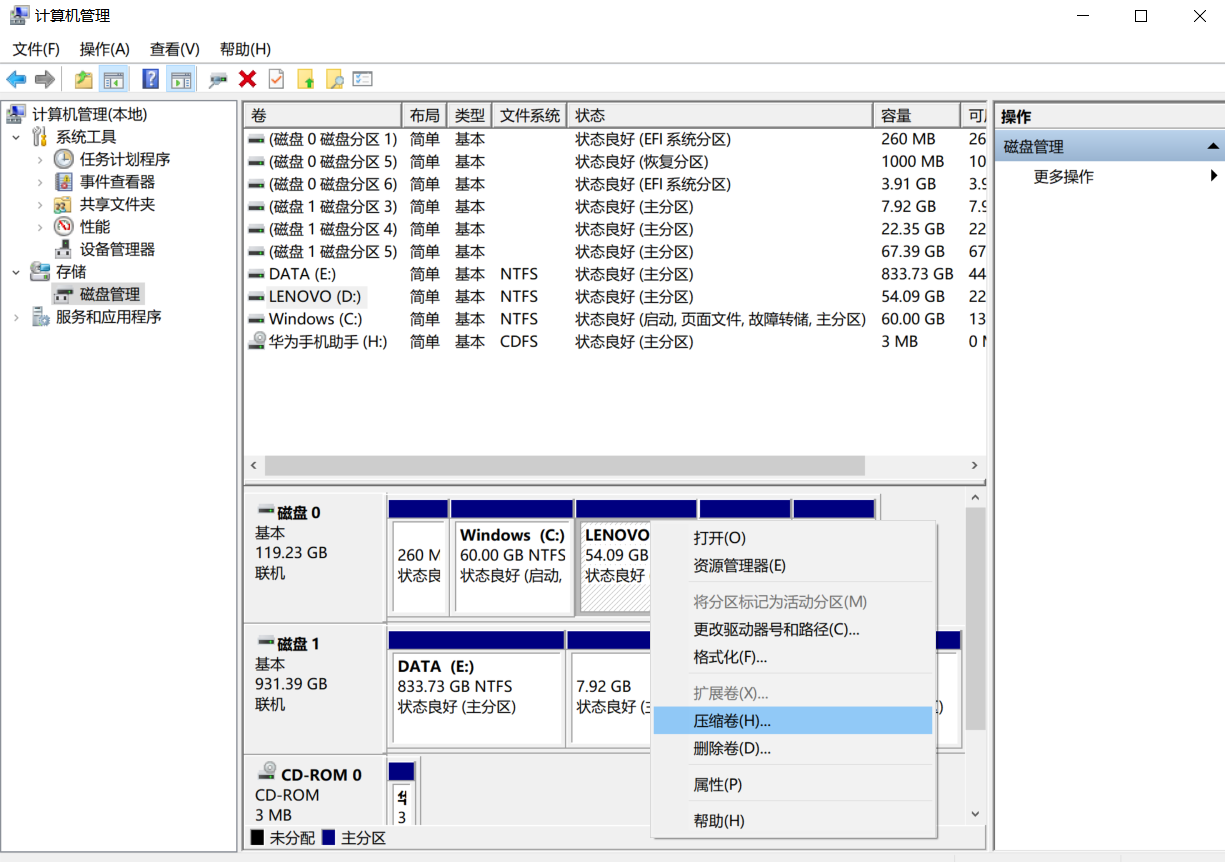
Task: Select the 7.92 GB partition on 磁盘 1
Action: pyautogui.click(x=609, y=698)
